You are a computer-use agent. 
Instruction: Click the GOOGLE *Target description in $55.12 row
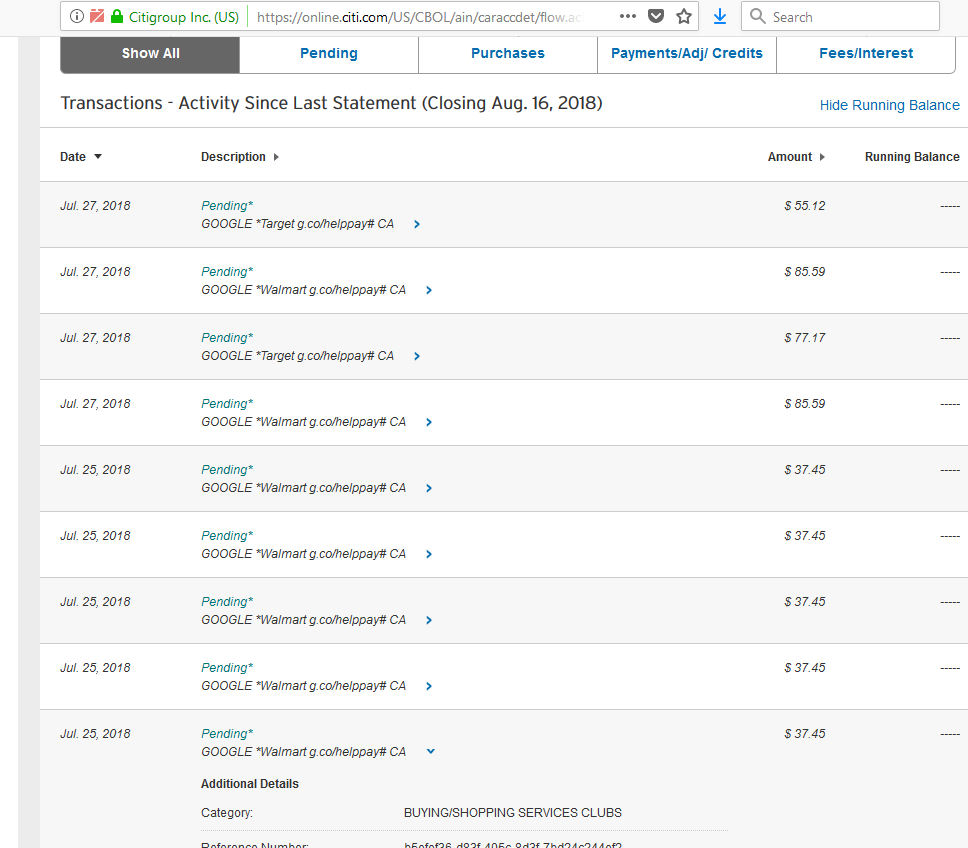tap(297, 224)
